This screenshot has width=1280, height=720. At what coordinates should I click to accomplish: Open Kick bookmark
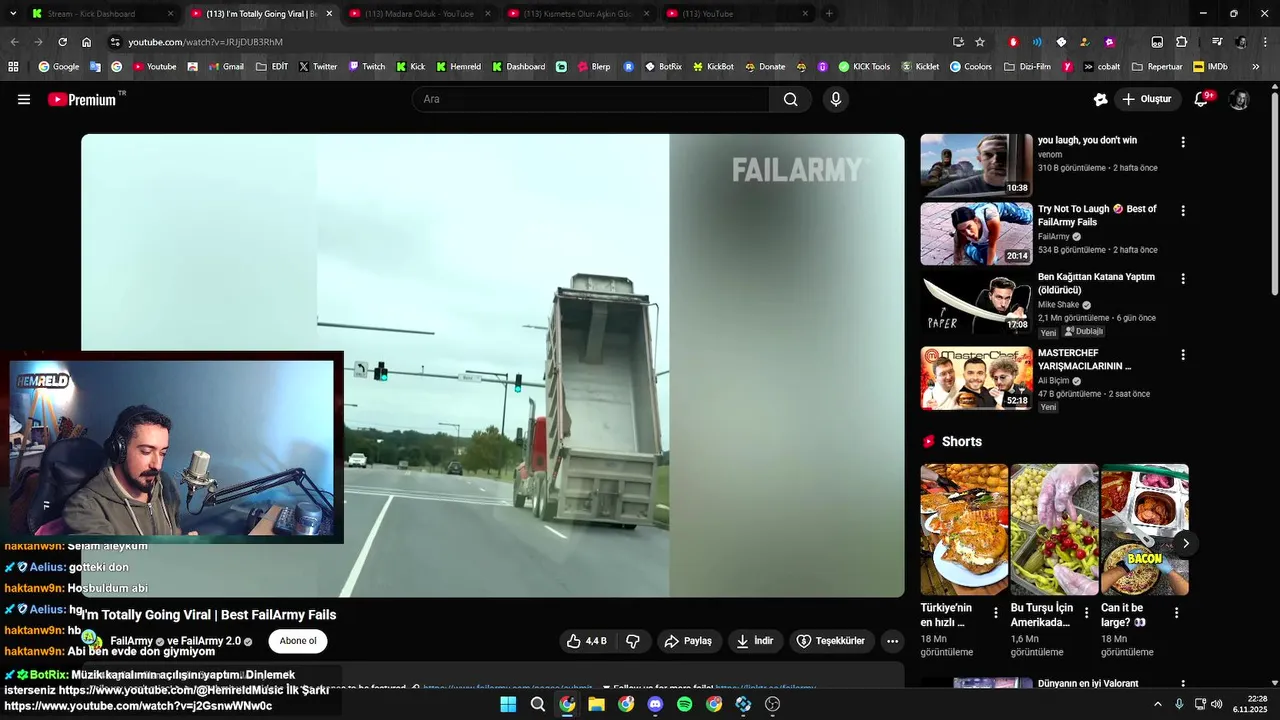point(411,67)
